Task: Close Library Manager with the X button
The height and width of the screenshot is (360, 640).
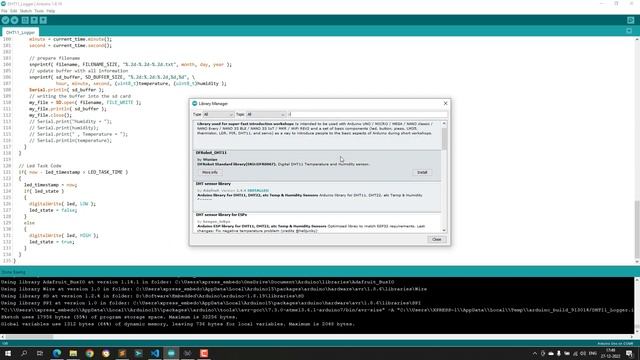Action: [x=445, y=103]
